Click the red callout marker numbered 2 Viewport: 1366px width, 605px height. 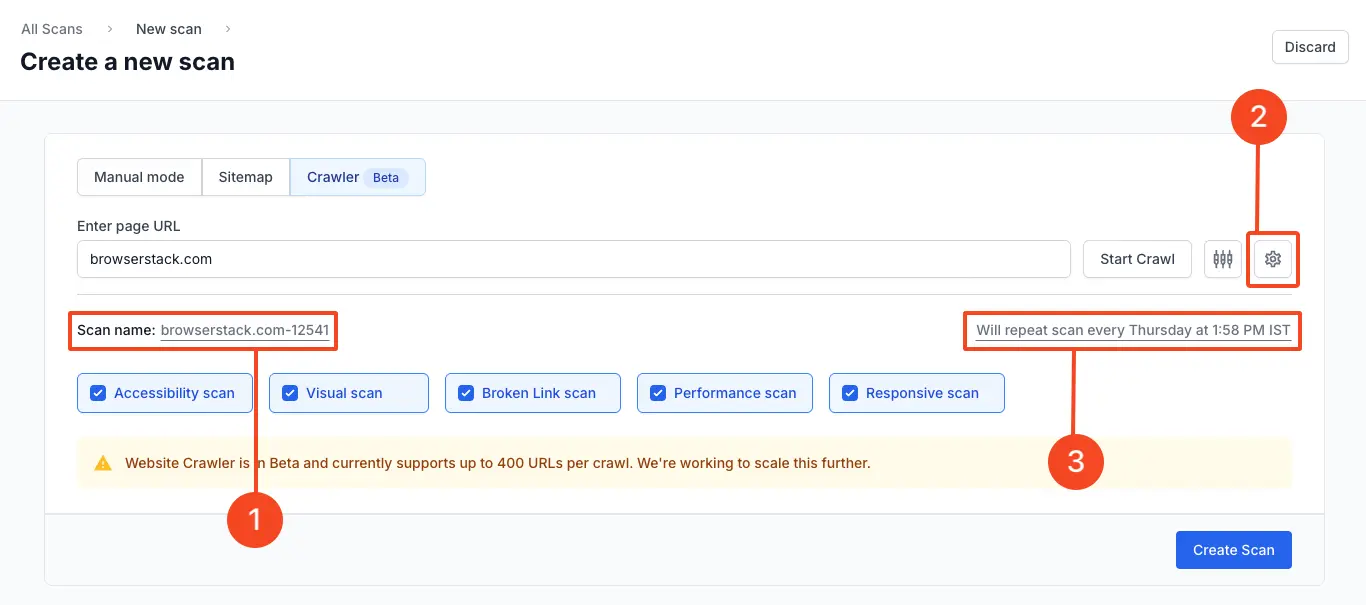[x=1258, y=117]
